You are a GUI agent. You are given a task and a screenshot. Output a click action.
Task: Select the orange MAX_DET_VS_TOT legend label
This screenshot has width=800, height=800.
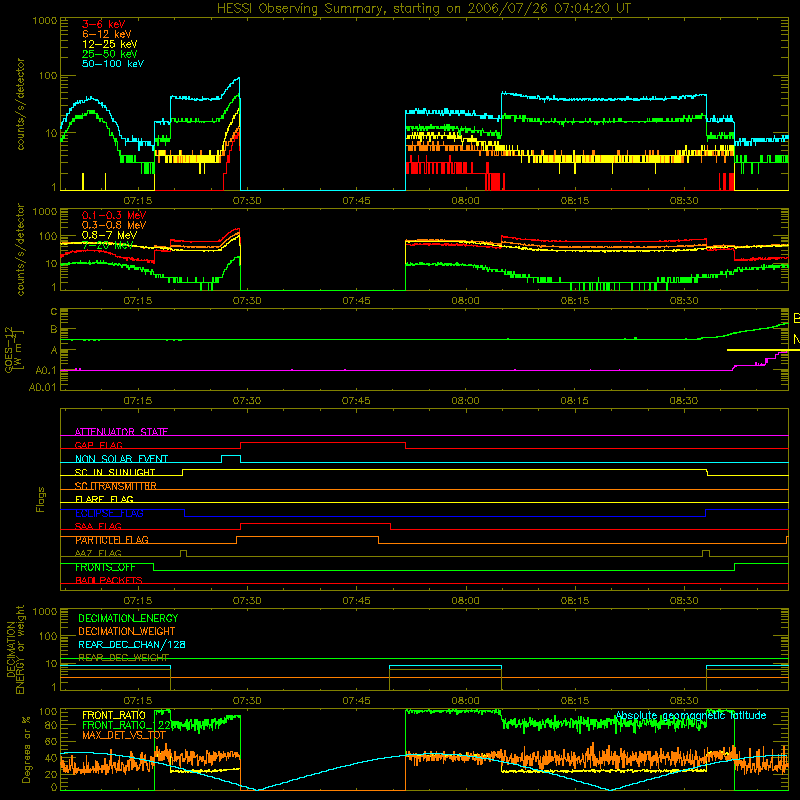(x=124, y=735)
